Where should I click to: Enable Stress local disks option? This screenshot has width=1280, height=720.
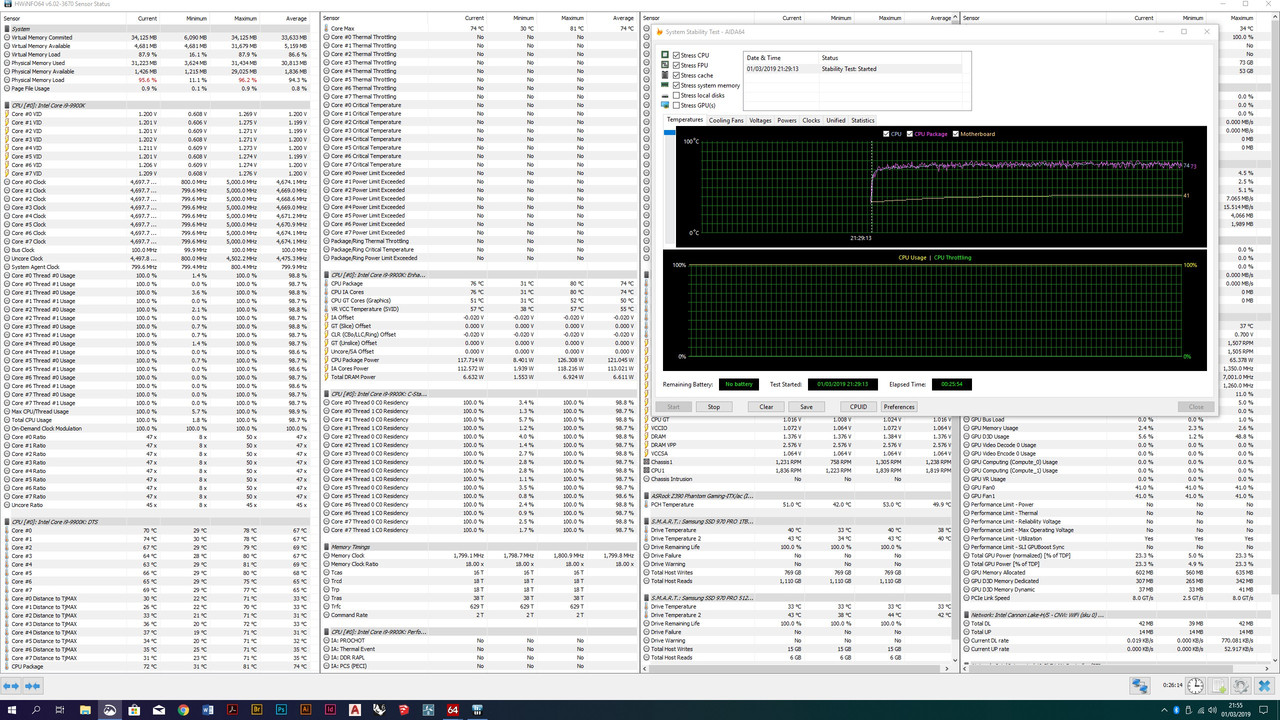pos(677,95)
